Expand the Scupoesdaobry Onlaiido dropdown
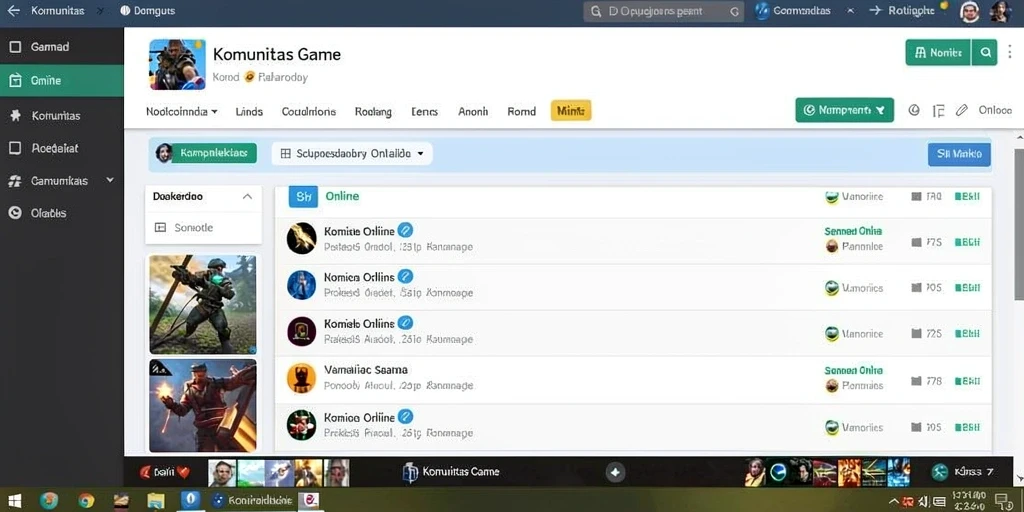1024x512 pixels. pyautogui.click(x=352, y=153)
